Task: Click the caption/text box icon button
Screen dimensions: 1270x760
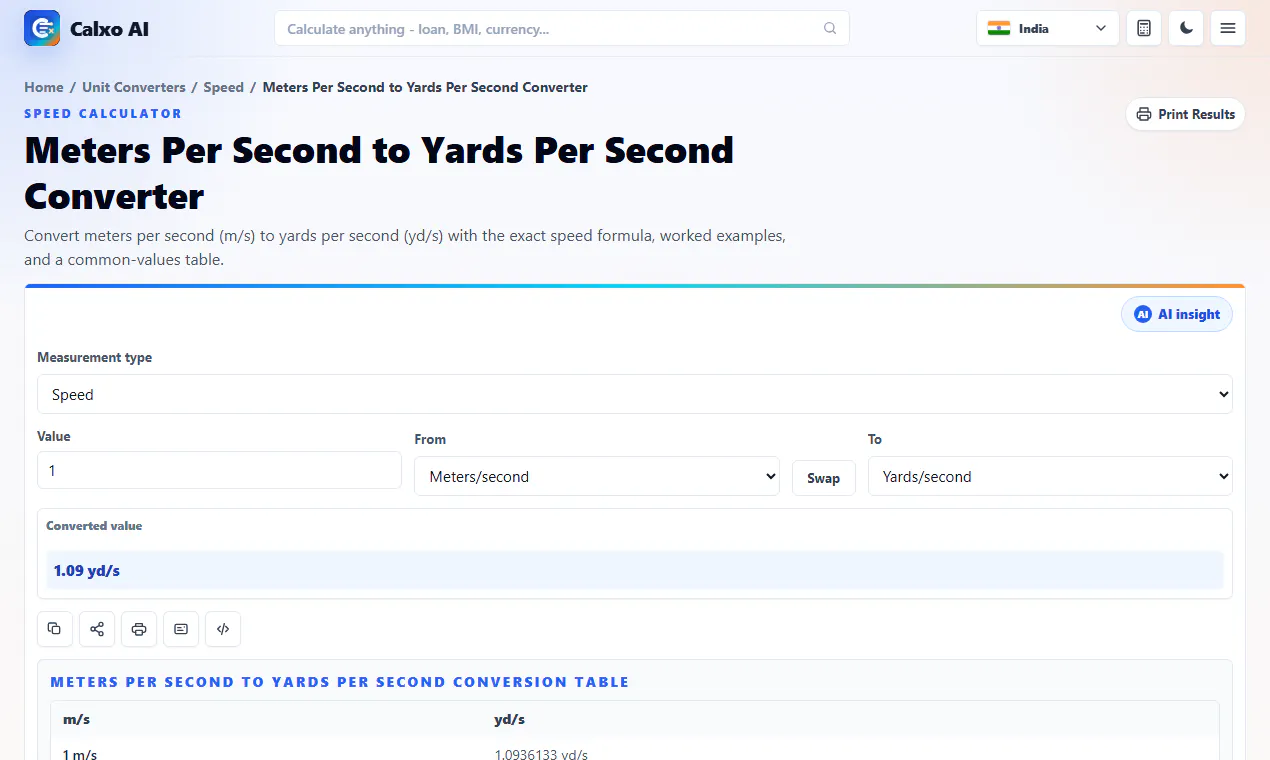Action: (x=181, y=629)
